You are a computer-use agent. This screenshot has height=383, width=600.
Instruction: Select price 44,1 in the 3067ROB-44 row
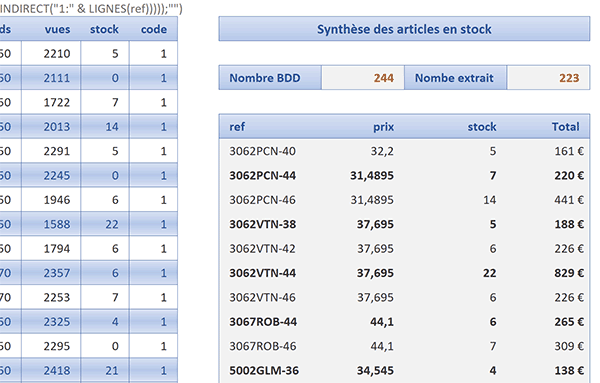coord(382,322)
